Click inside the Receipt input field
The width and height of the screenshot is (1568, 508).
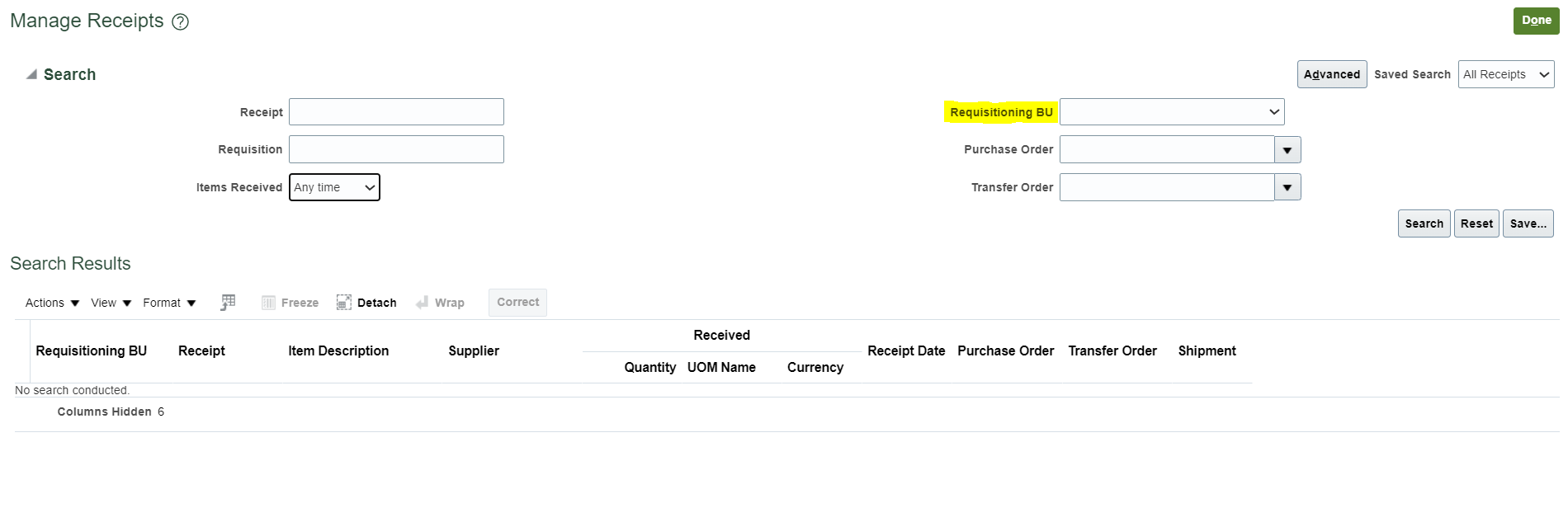pyautogui.click(x=396, y=111)
